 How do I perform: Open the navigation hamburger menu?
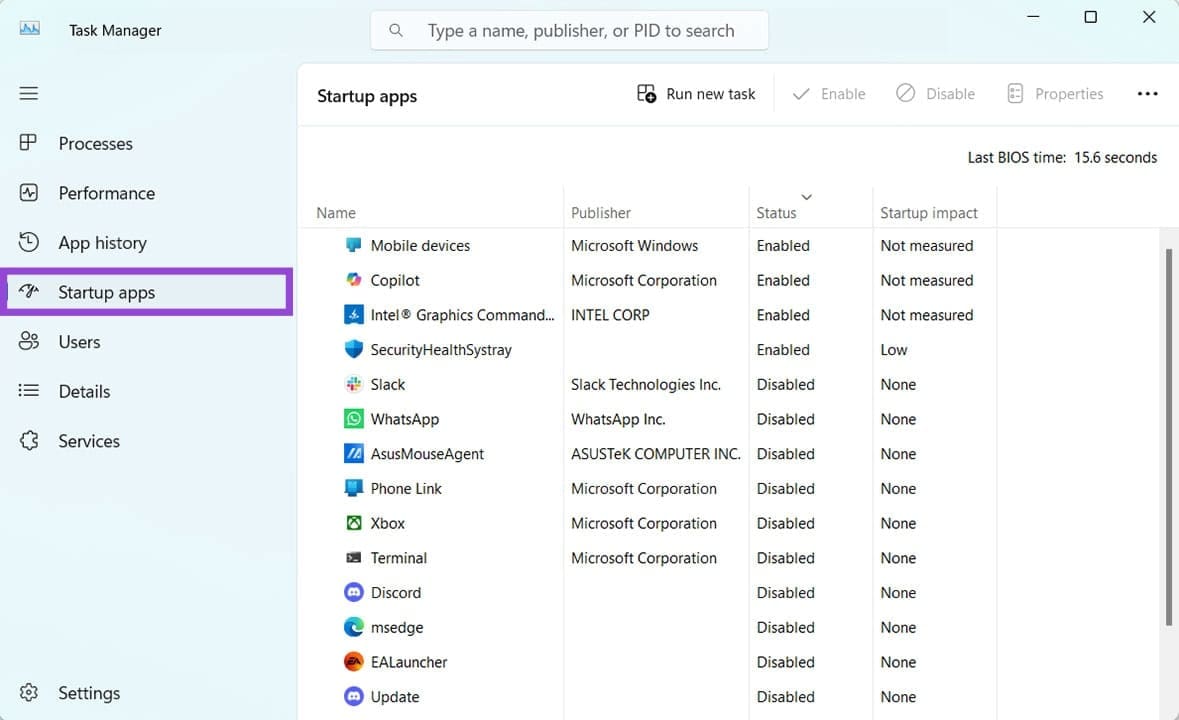pos(28,93)
